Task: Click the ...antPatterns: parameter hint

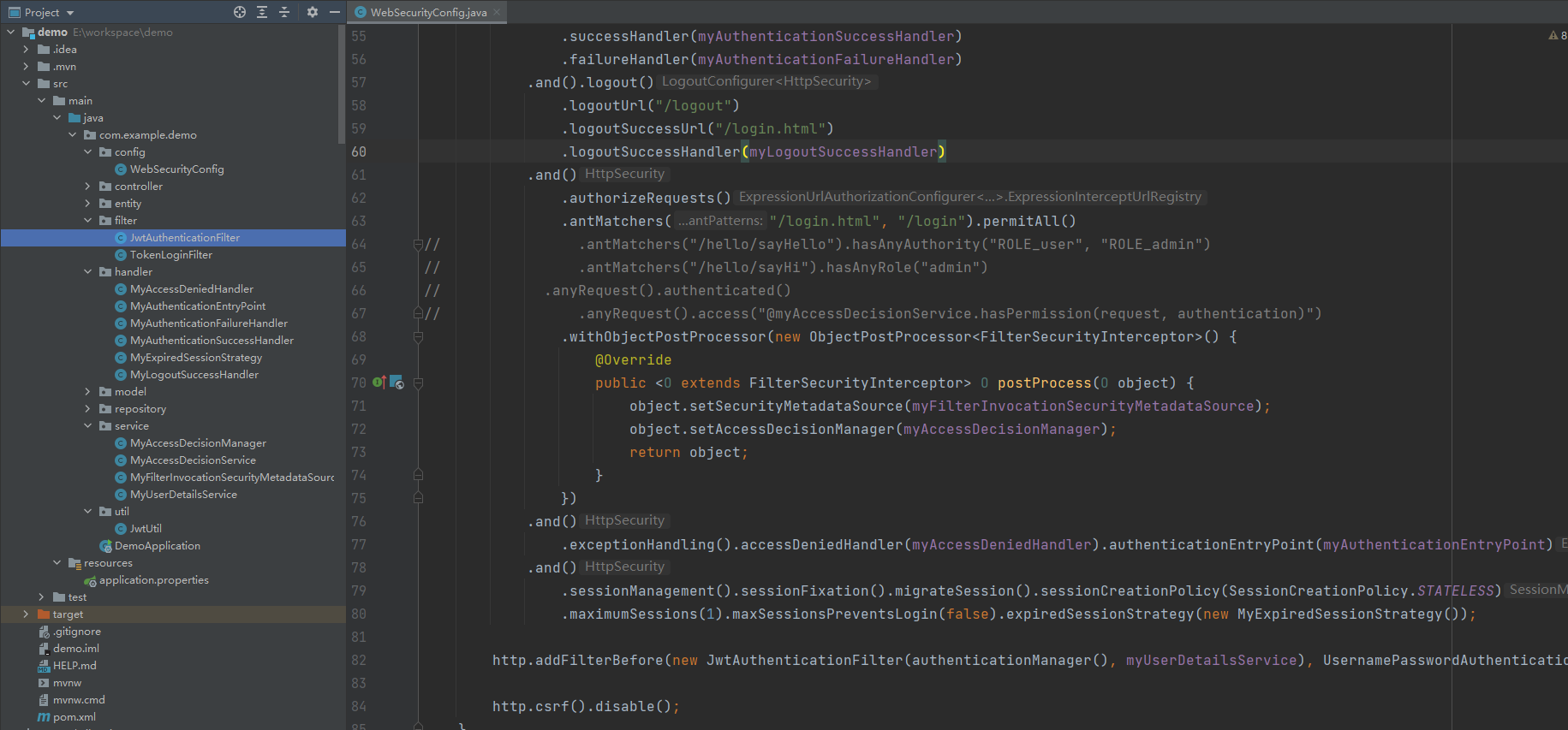Action: click(x=719, y=221)
